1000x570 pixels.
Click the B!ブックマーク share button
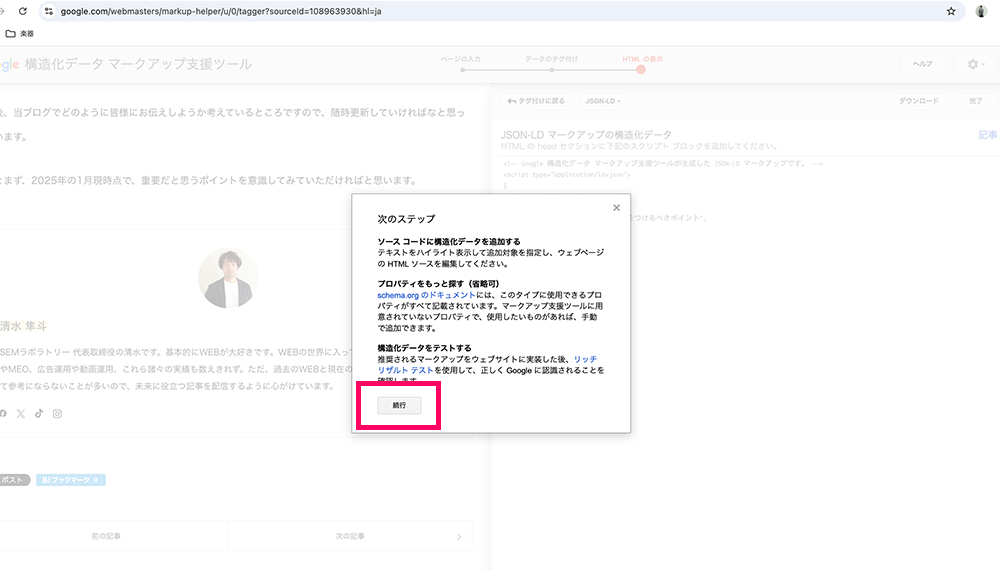(71, 479)
